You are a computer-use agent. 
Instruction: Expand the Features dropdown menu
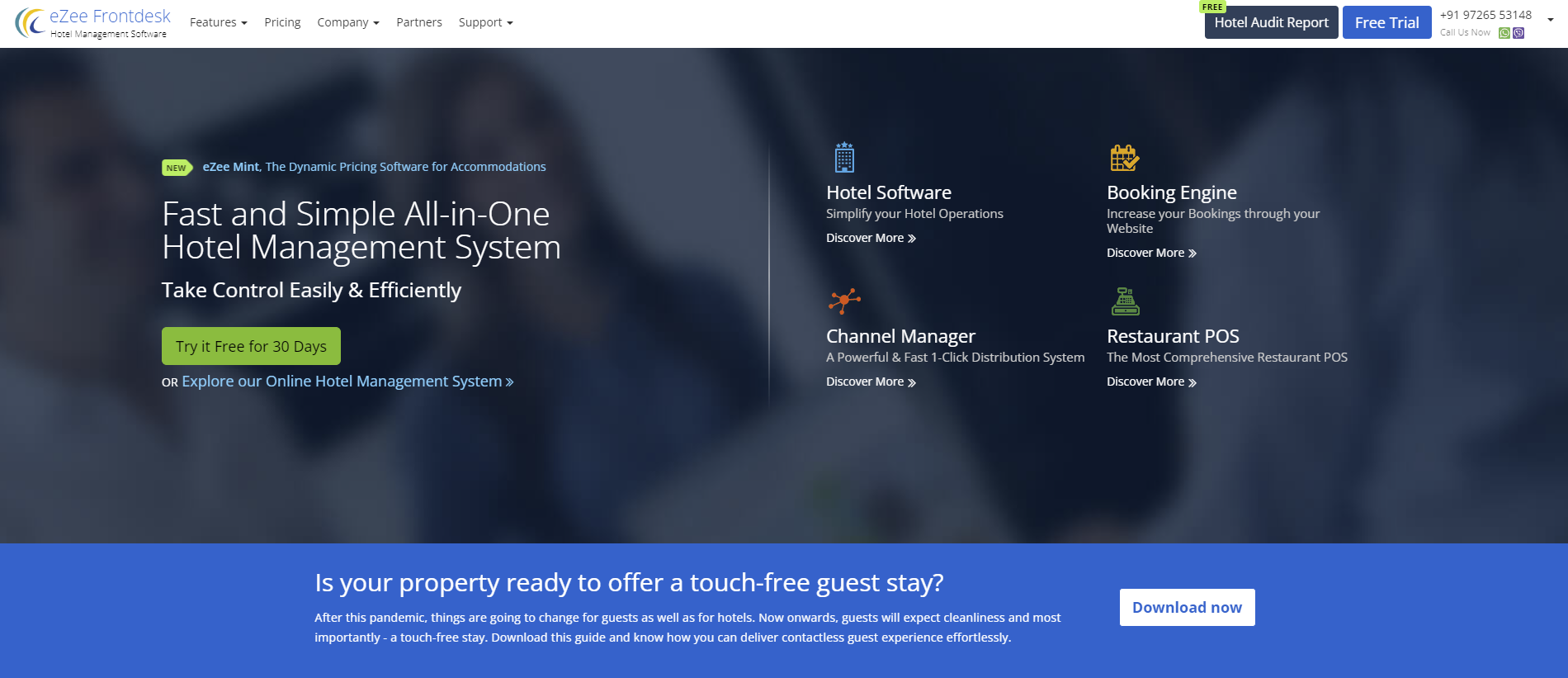tap(218, 22)
